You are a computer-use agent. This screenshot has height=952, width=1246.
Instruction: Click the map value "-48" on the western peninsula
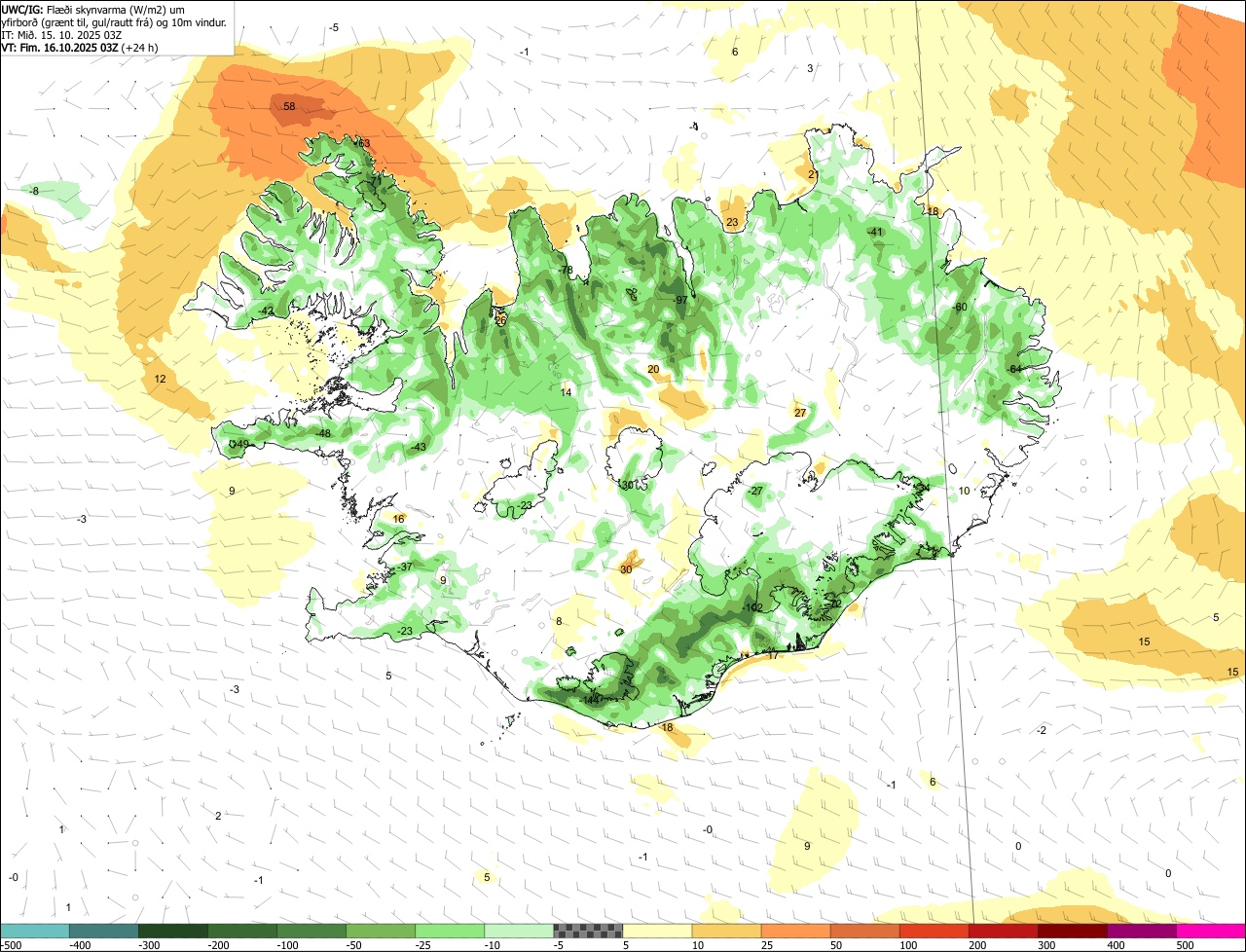pos(323,434)
